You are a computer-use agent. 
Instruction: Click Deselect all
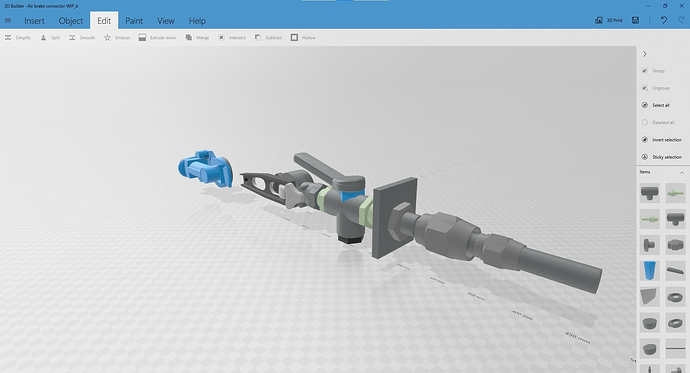click(658, 122)
